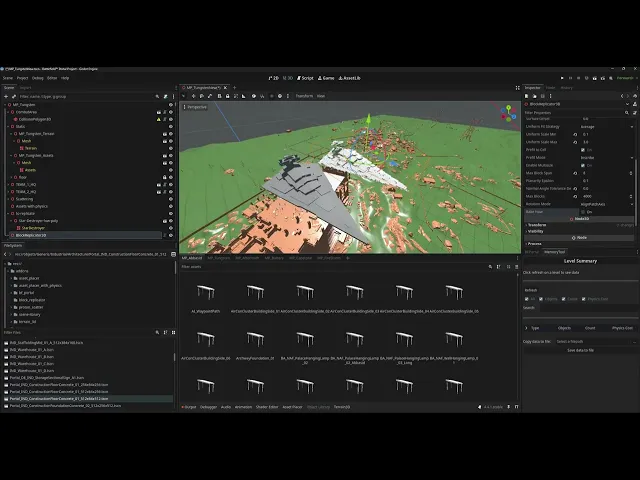
Task: Open the Prefit Mode dropdown
Action: click(x=607, y=158)
